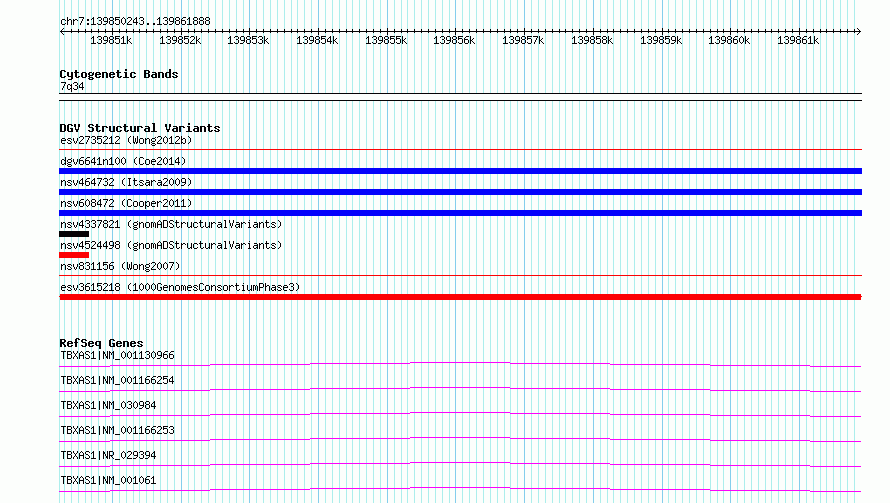
Task: Click the 139853k ruler tick label
Action: 248,40
